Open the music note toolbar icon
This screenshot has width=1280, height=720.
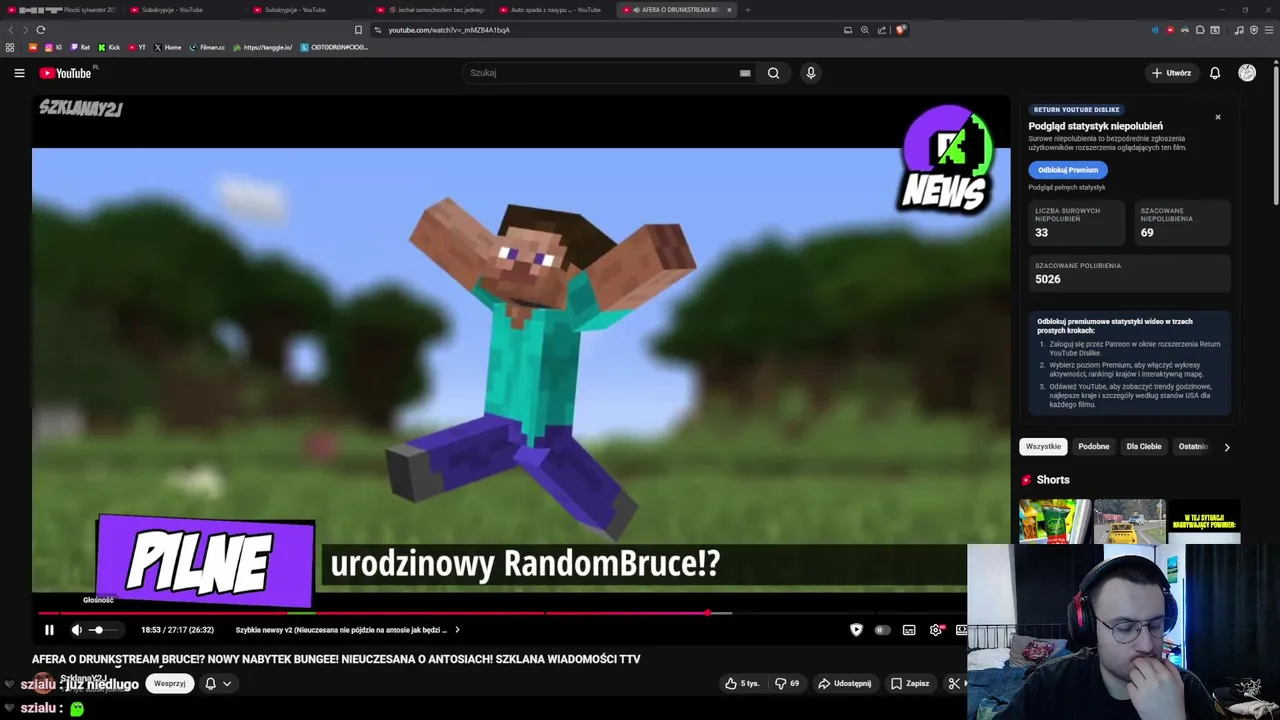coord(1239,30)
